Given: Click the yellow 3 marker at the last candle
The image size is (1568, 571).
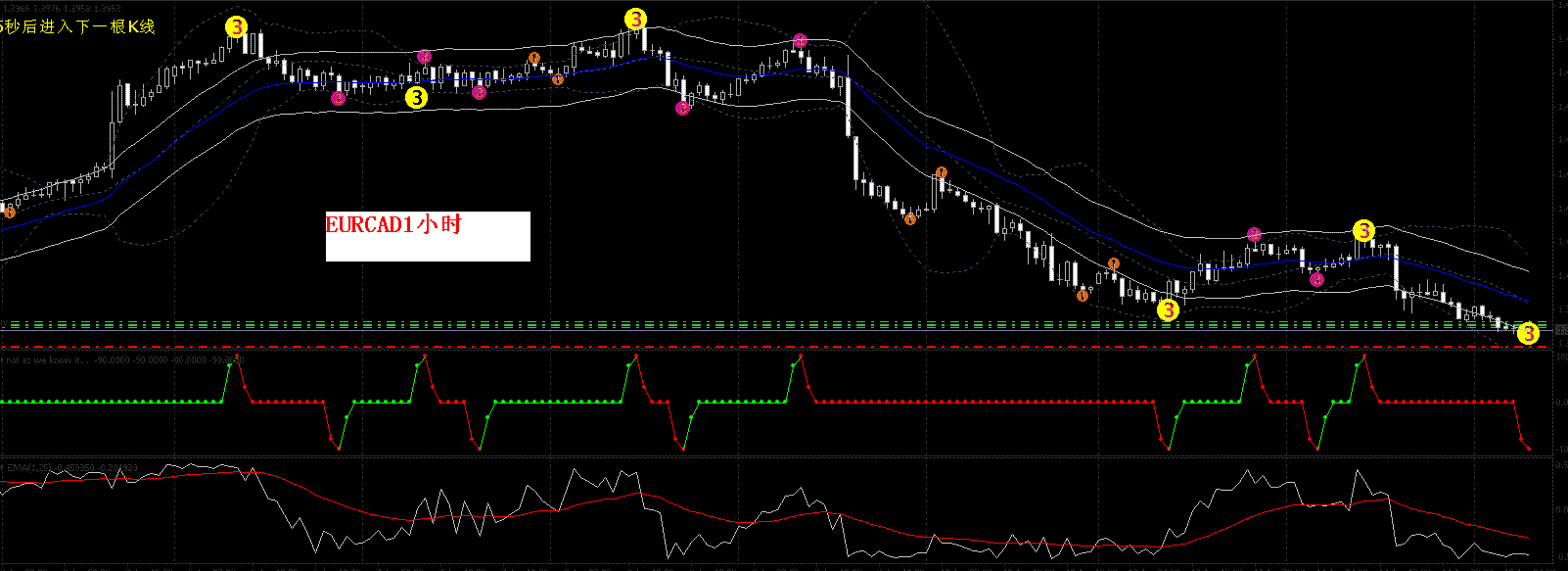Looking at the screenshot, I should pyautogui.click(x=1528, y=334).
